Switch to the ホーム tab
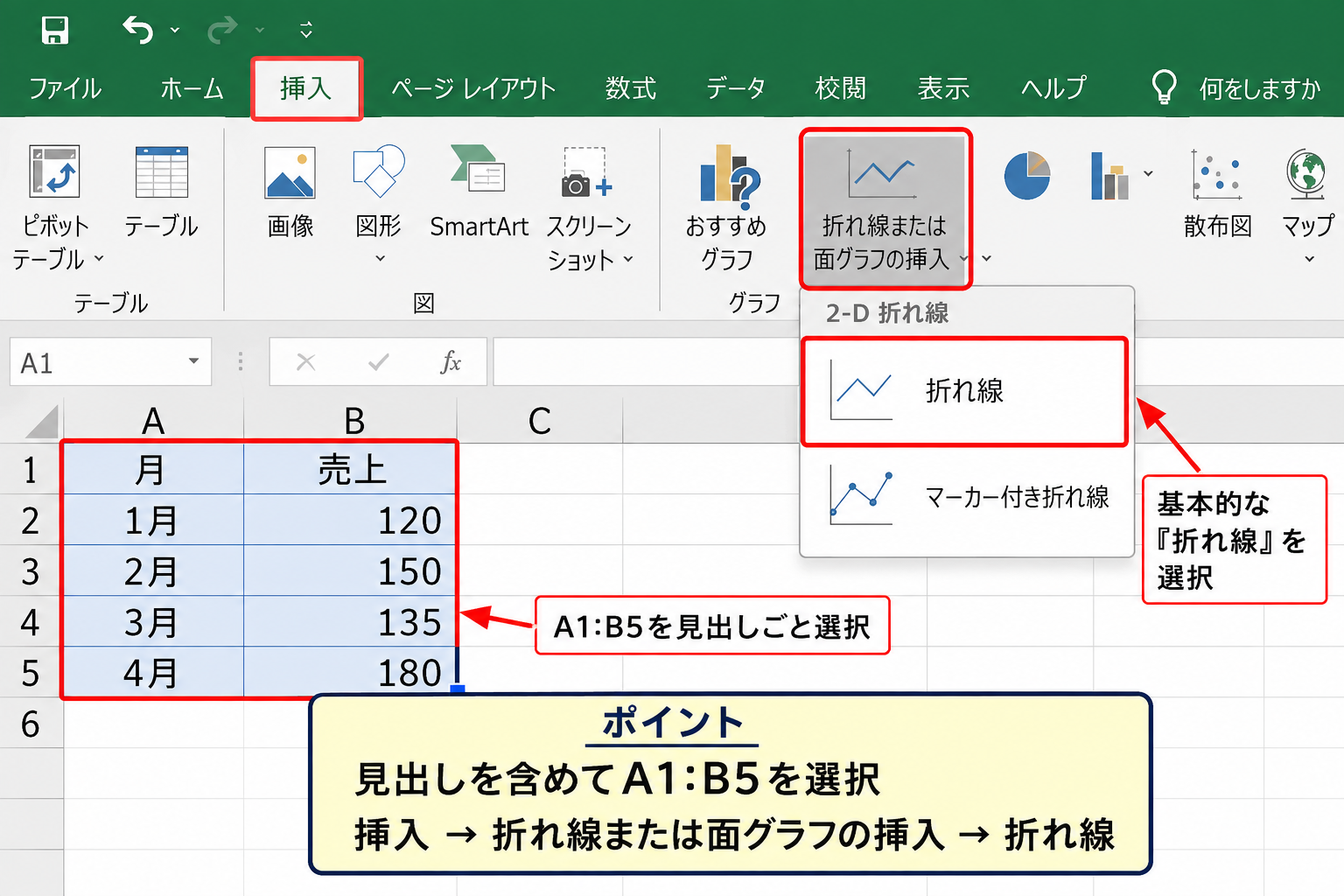 [x=192, y=88]
